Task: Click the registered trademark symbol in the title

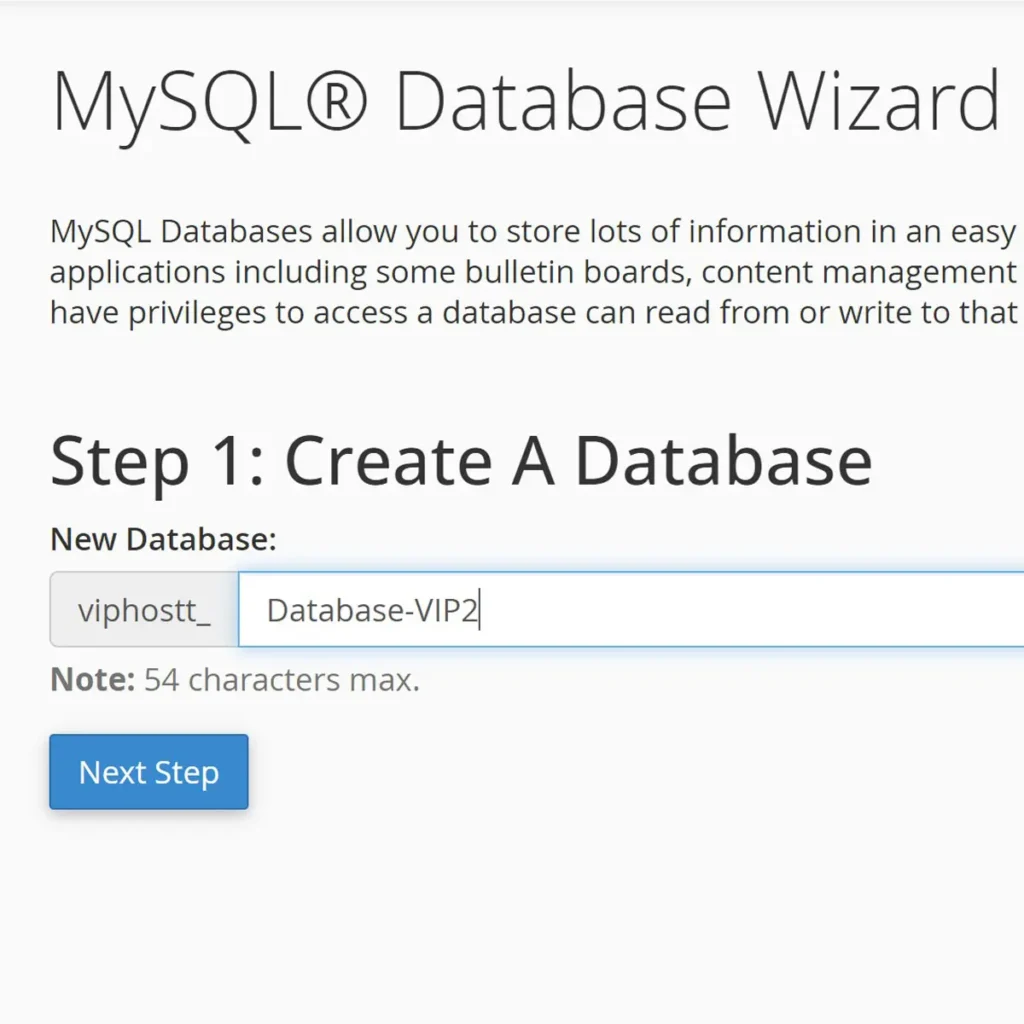Action: [x=337, y=103]
